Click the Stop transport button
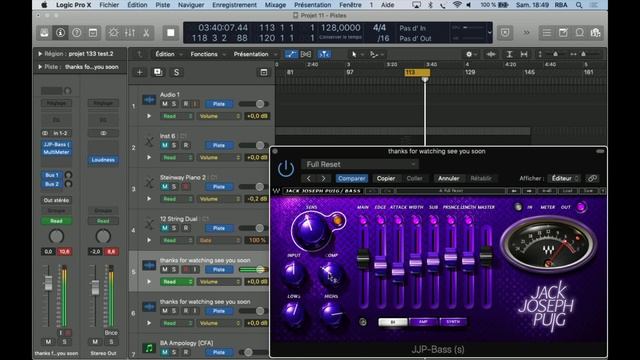640x360 pixels. pyautogui.click(x=171, y=33)
